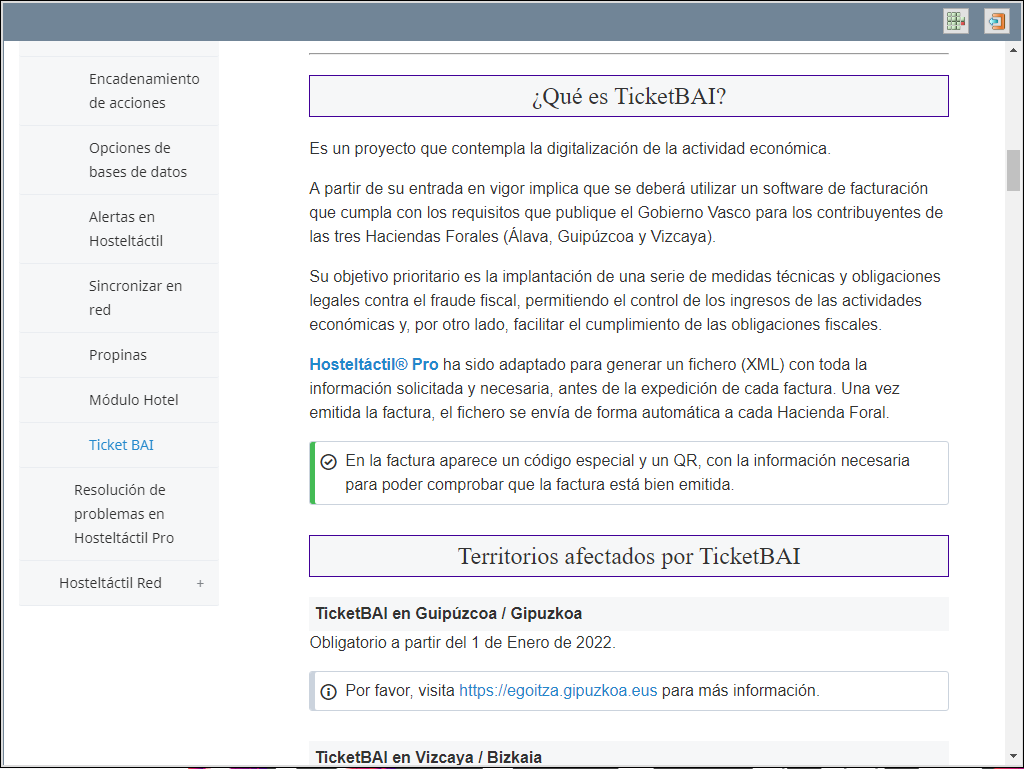Viewport: 1024px width, 769px height.
Task: Select the Ticket BAI sidebar item
Action: [121, 445]
